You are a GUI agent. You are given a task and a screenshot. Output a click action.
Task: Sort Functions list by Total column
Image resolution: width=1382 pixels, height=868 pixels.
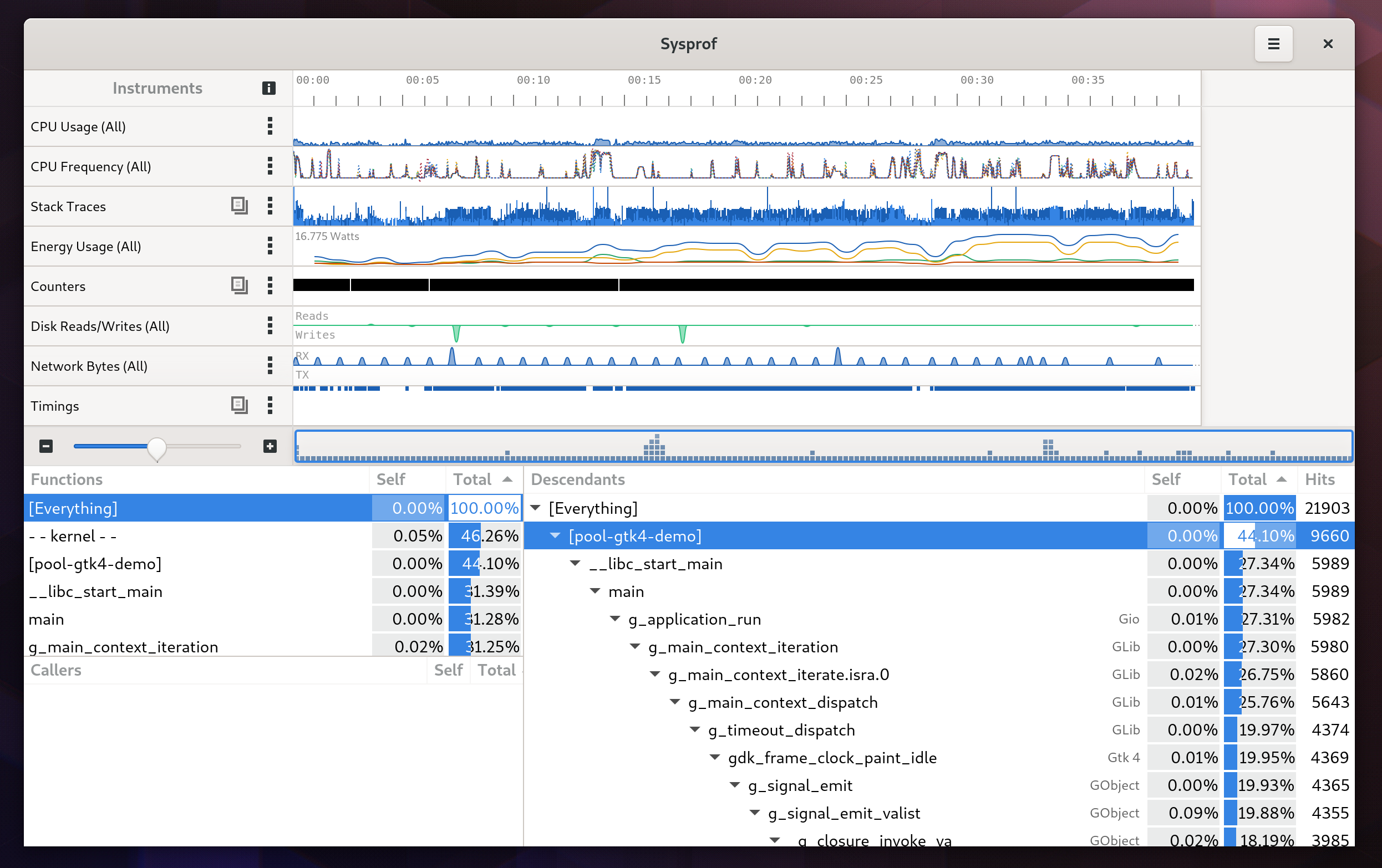(x=484, y=479)
